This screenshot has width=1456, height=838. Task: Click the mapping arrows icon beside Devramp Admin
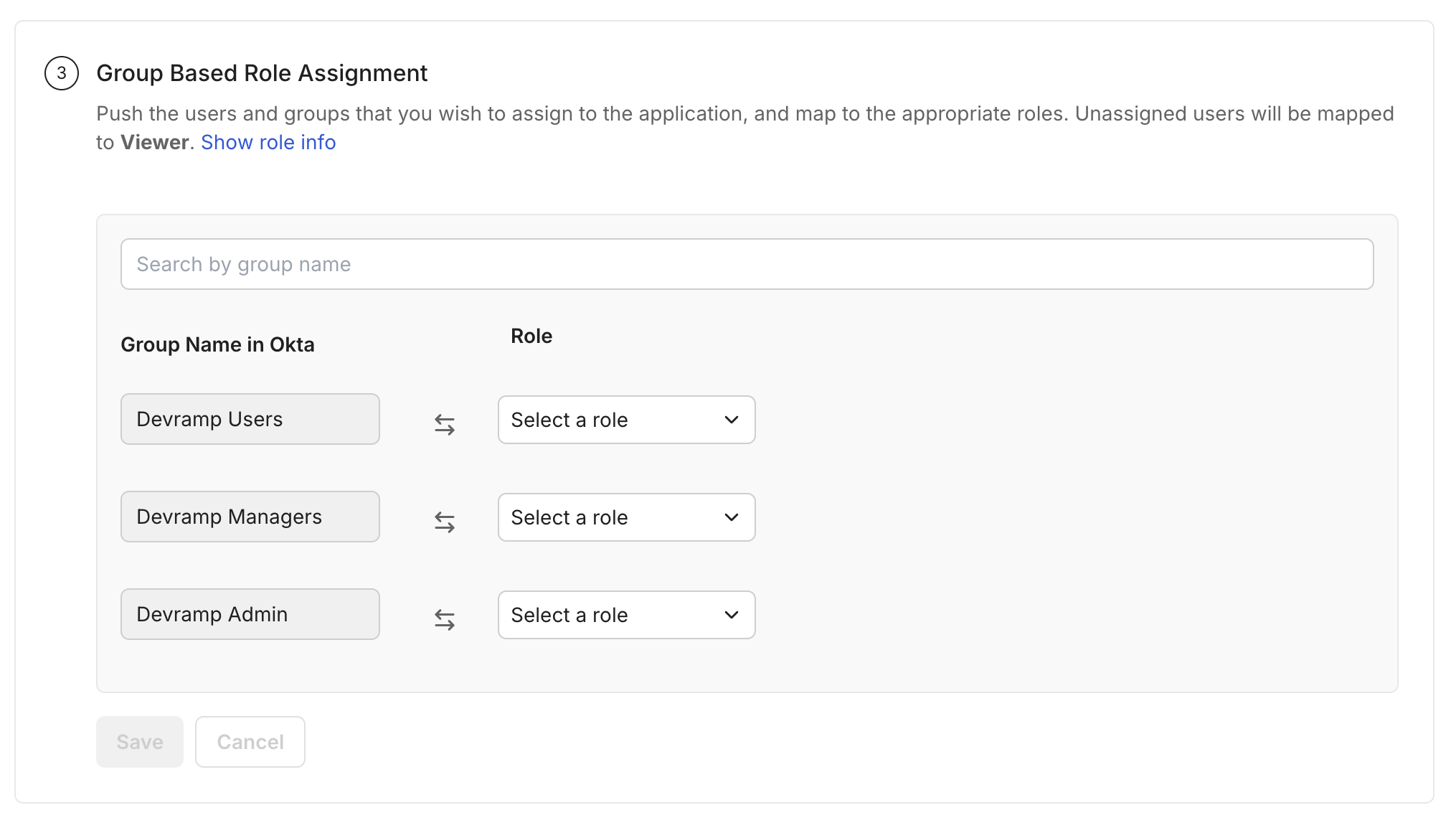tap(443, 620)
